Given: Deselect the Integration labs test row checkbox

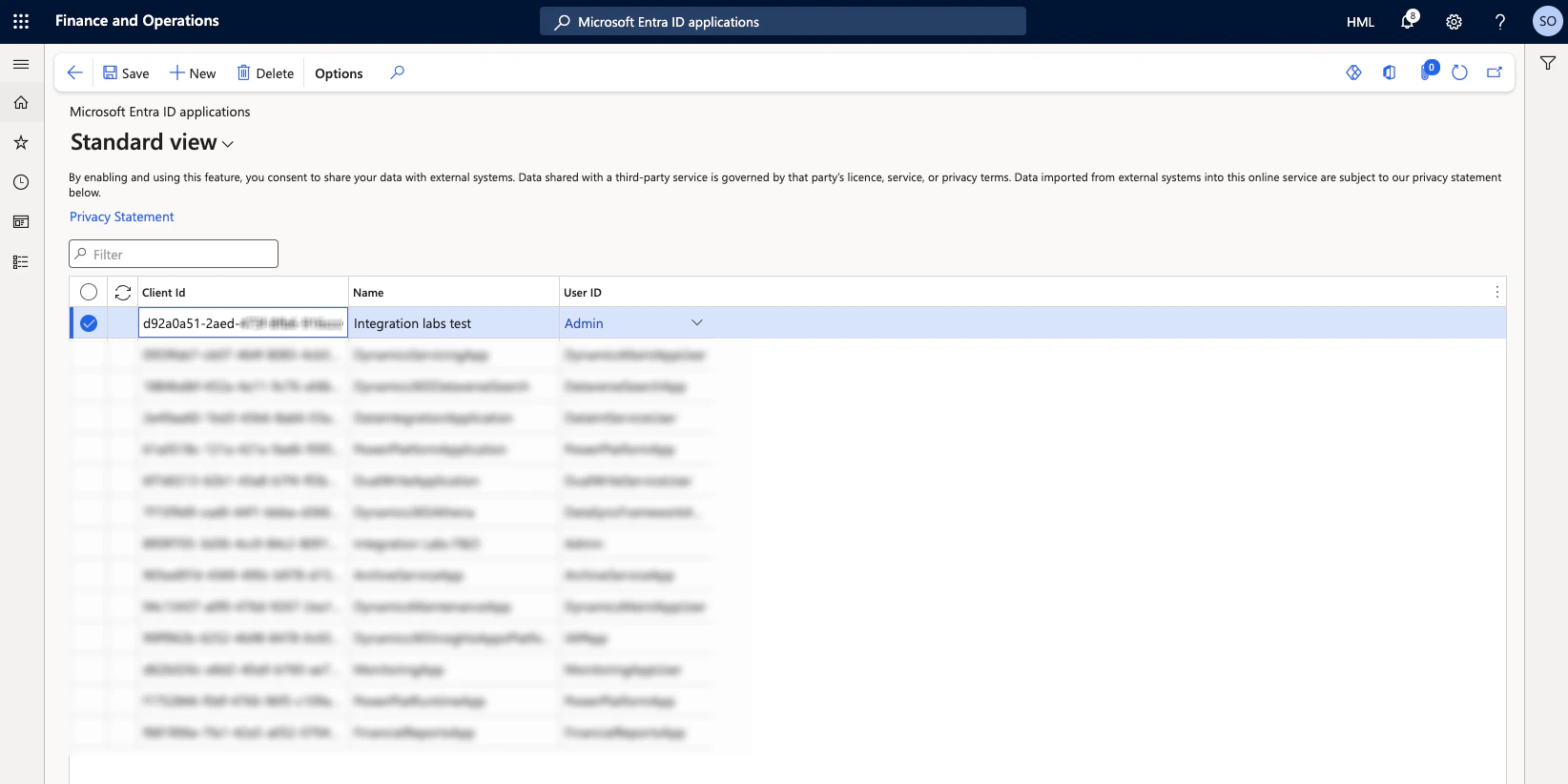Looking at the screenshot, I should pyautogui.click(x=89, y=323).
